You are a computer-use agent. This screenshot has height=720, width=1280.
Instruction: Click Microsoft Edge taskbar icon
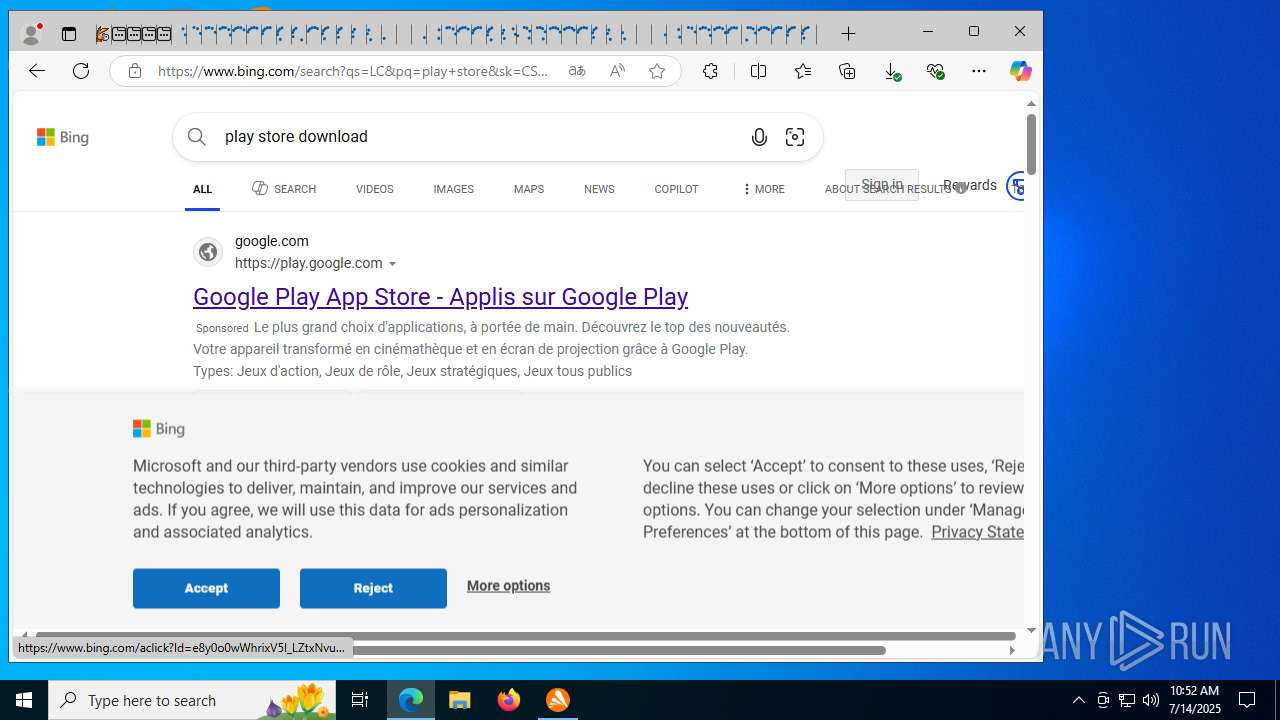pyautogui.click(x=411, y=700)
